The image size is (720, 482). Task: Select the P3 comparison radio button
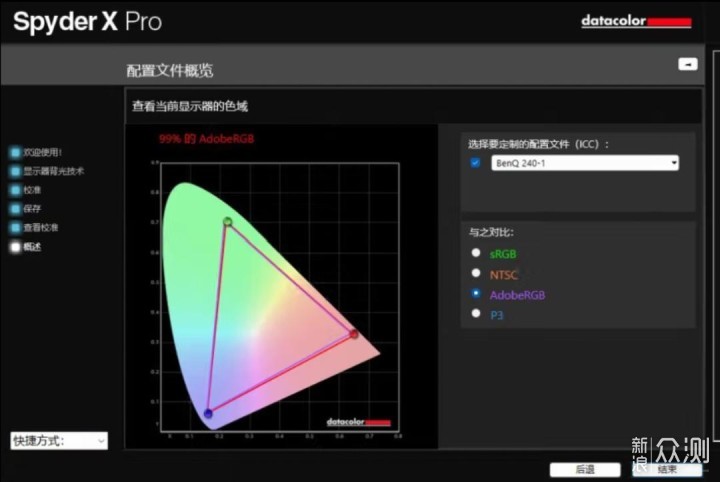click(x=476, y=314)
